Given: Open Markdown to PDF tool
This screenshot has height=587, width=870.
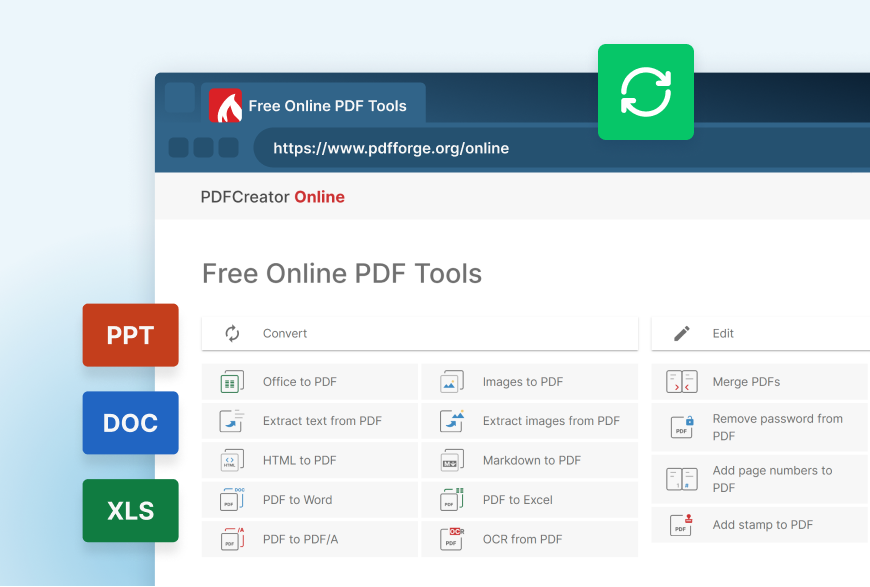Looking at the screenshot, I should 530,461.
